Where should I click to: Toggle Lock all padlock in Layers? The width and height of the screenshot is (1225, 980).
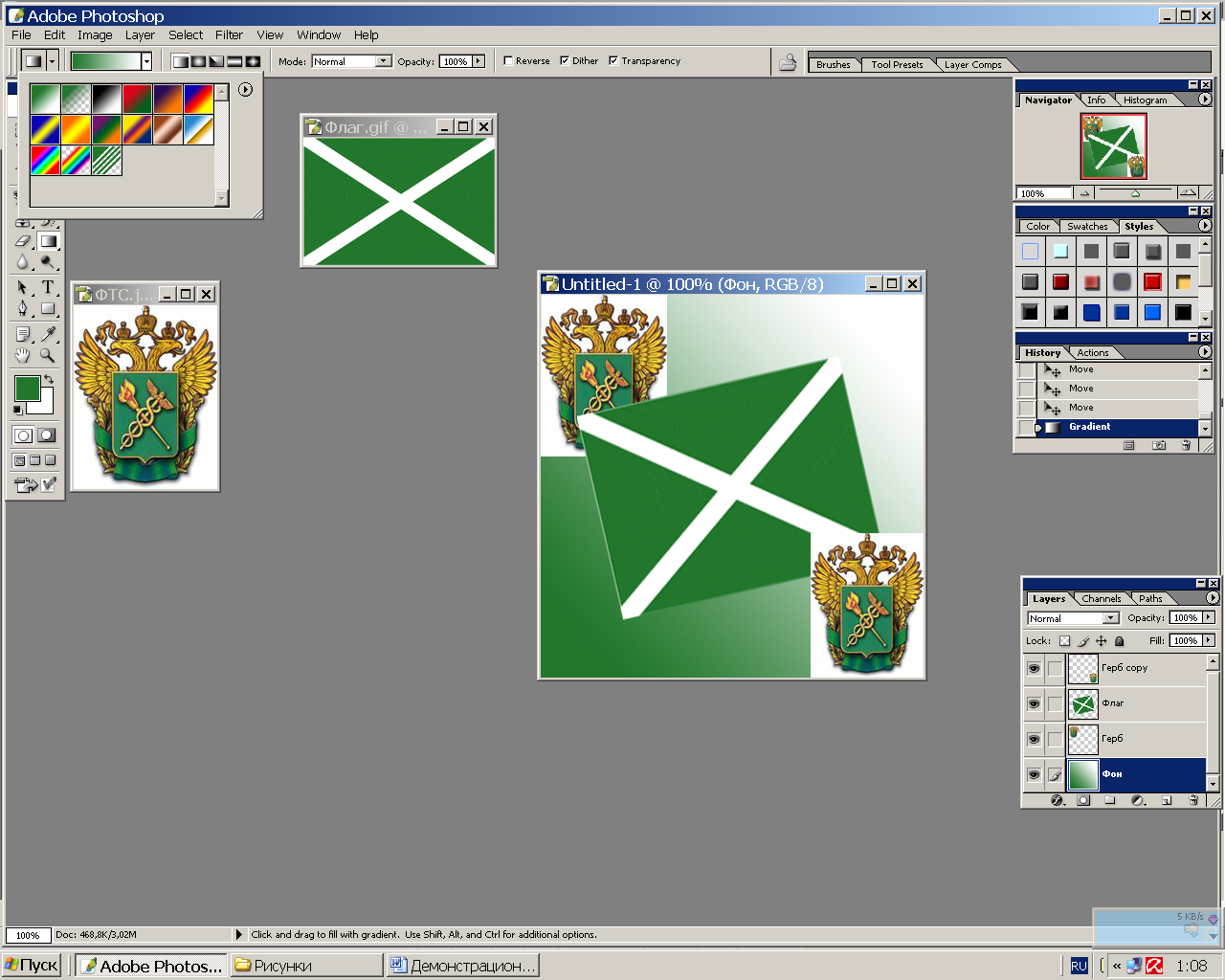(1119, 641)
